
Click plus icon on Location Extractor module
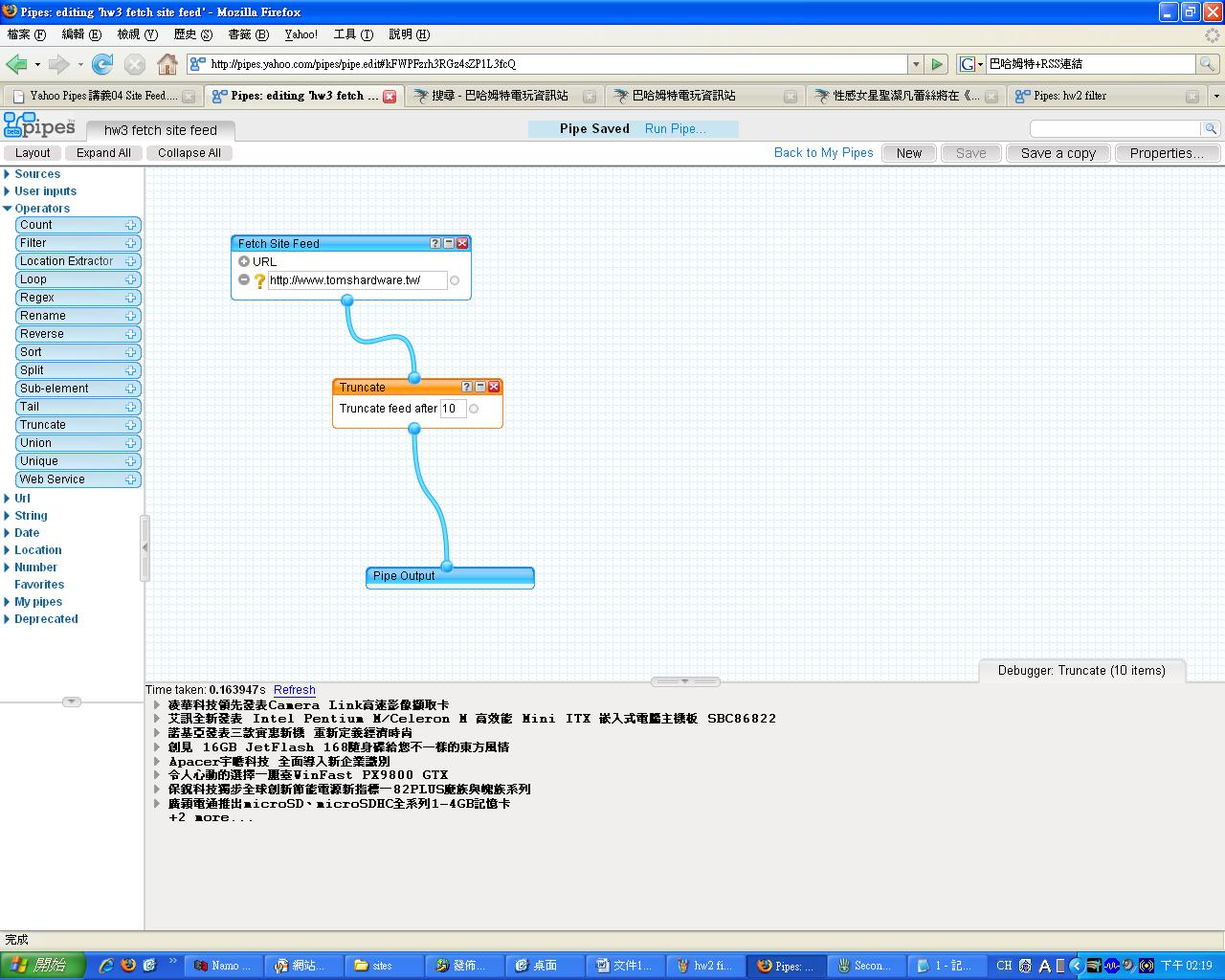(x=130, y=261)
